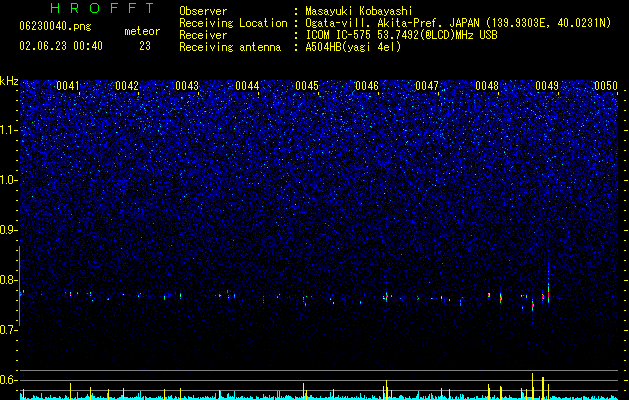Click the 1.1 kHz frequency axis label
The height and width of the screenshot is (400, 629).
tap(9, 130)
